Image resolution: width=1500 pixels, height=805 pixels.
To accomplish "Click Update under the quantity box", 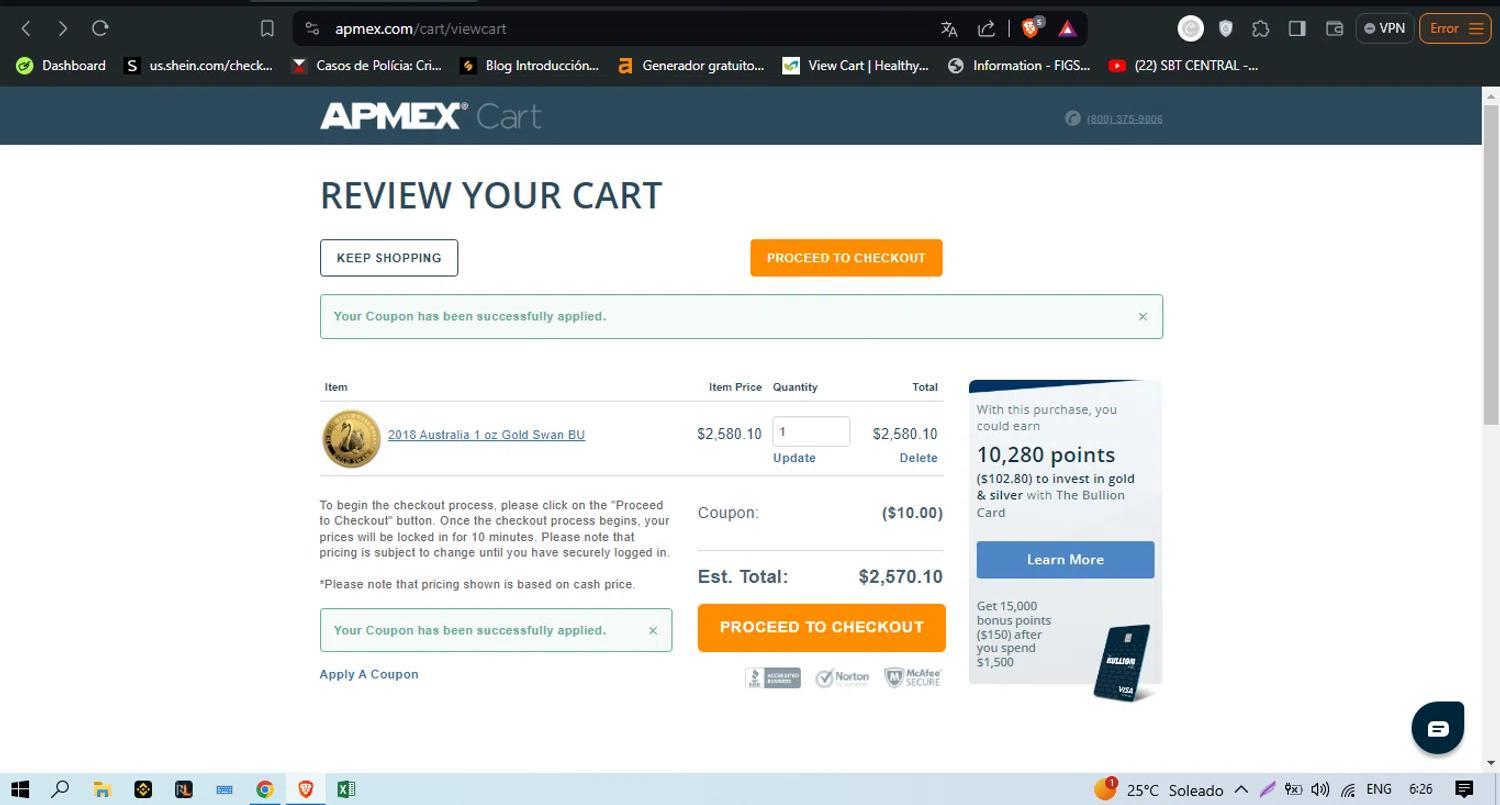I will pos(794,458).
